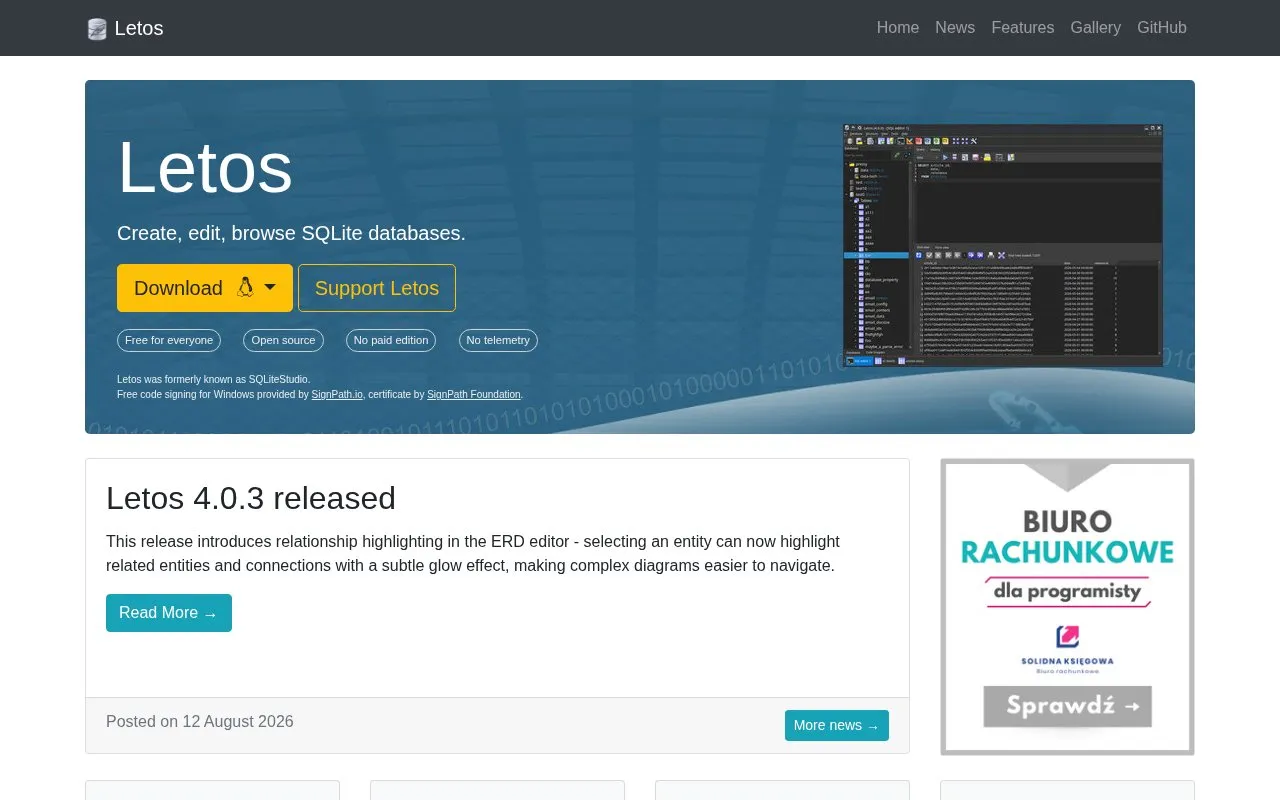Open the Features nav item
The height and width of the screenshot is (800, 1280).
point(1023,28)
